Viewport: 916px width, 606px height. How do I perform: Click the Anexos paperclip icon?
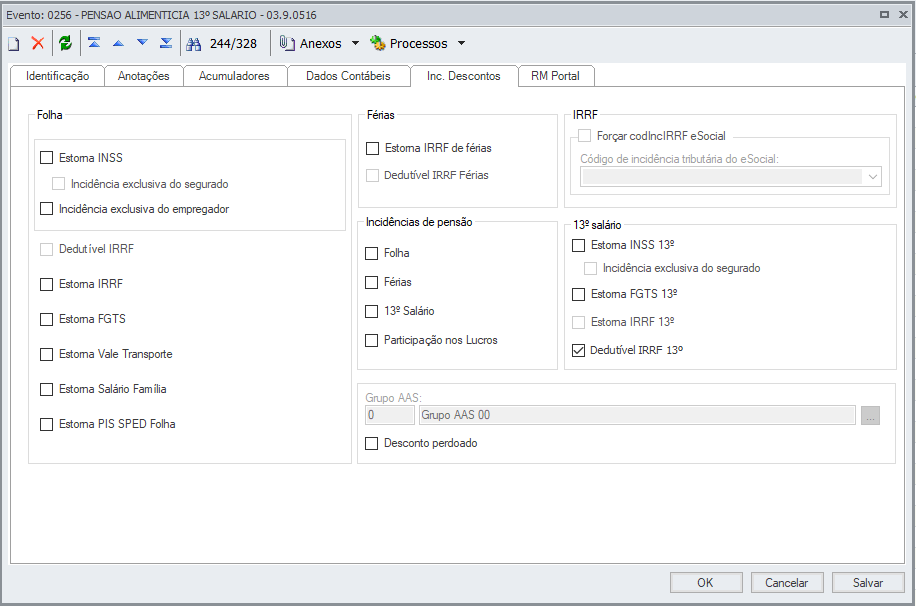(x=287, y=43)
